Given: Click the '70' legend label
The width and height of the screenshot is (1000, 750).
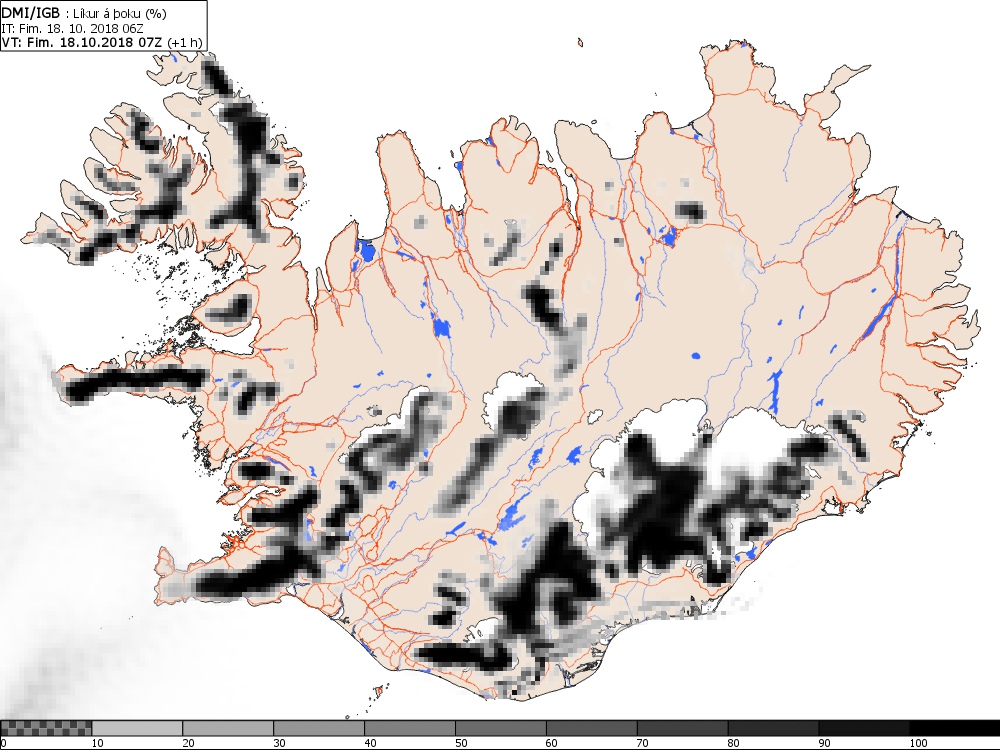Looking at the screenshot, I should (x=643, y=743).
